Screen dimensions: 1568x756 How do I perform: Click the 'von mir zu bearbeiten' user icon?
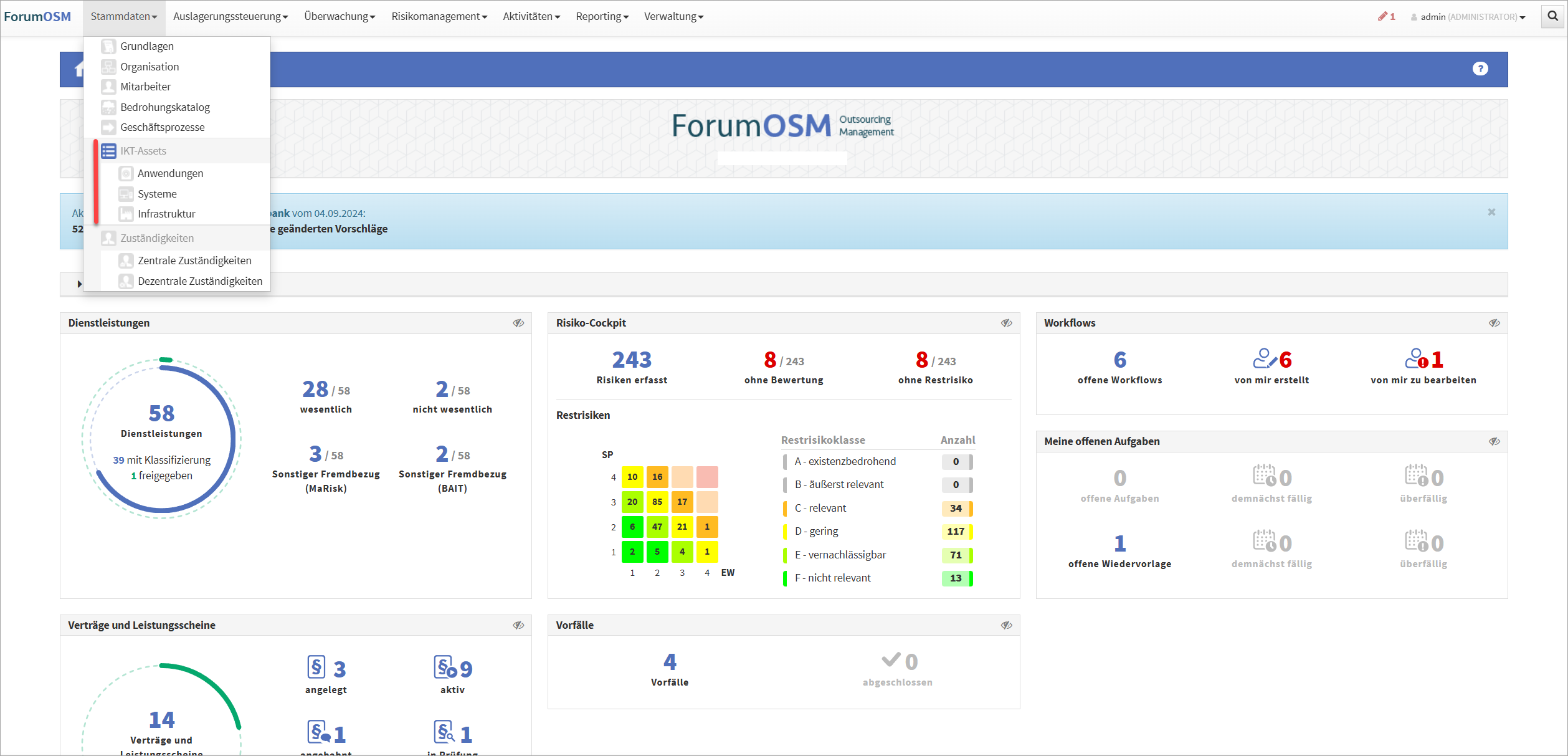pyautogui.click(x=1416, y=359)
